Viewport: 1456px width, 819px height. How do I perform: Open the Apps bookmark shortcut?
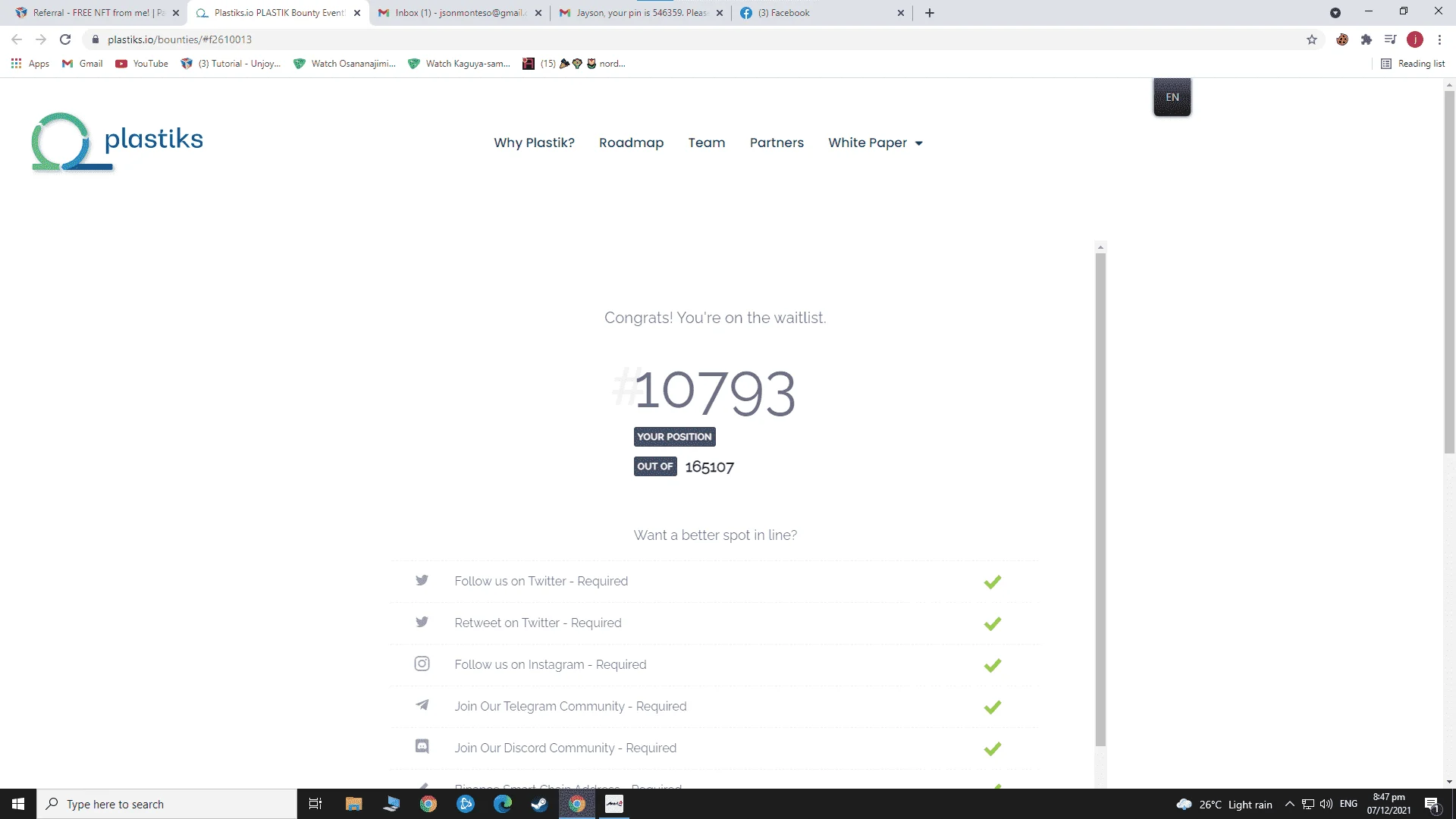pyautogui.click(x=30, y=64)
